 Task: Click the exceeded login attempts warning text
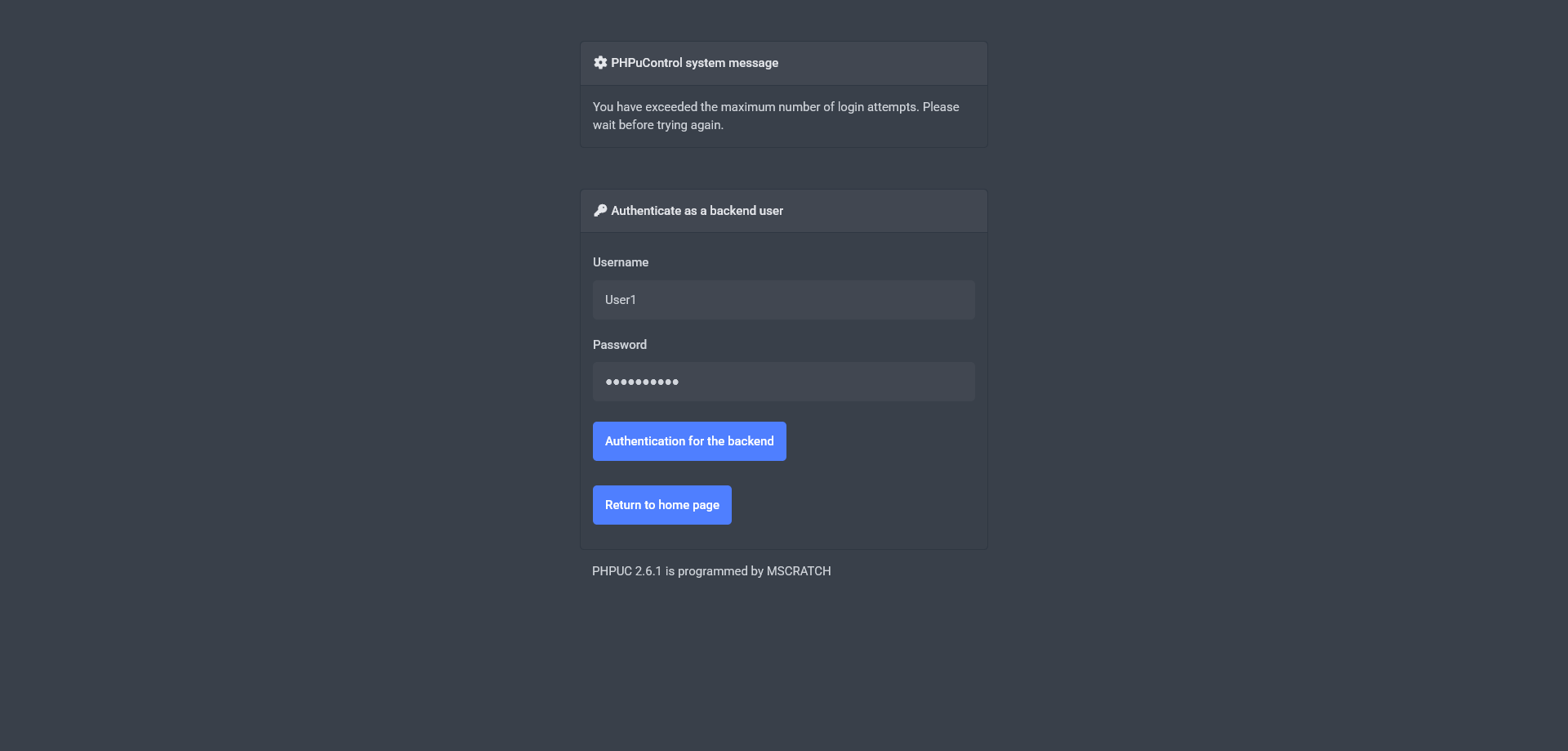[776, 107]
